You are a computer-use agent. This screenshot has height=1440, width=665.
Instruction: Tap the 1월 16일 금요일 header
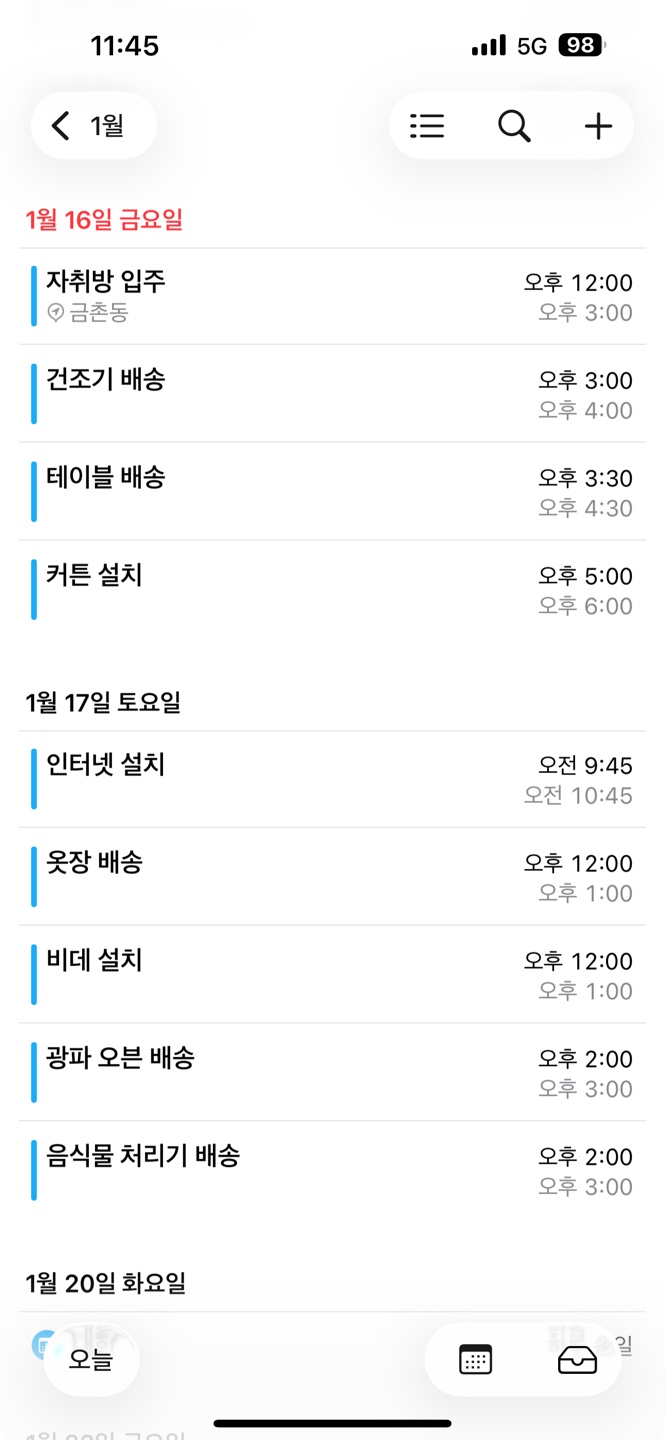(x=104, y=220)
